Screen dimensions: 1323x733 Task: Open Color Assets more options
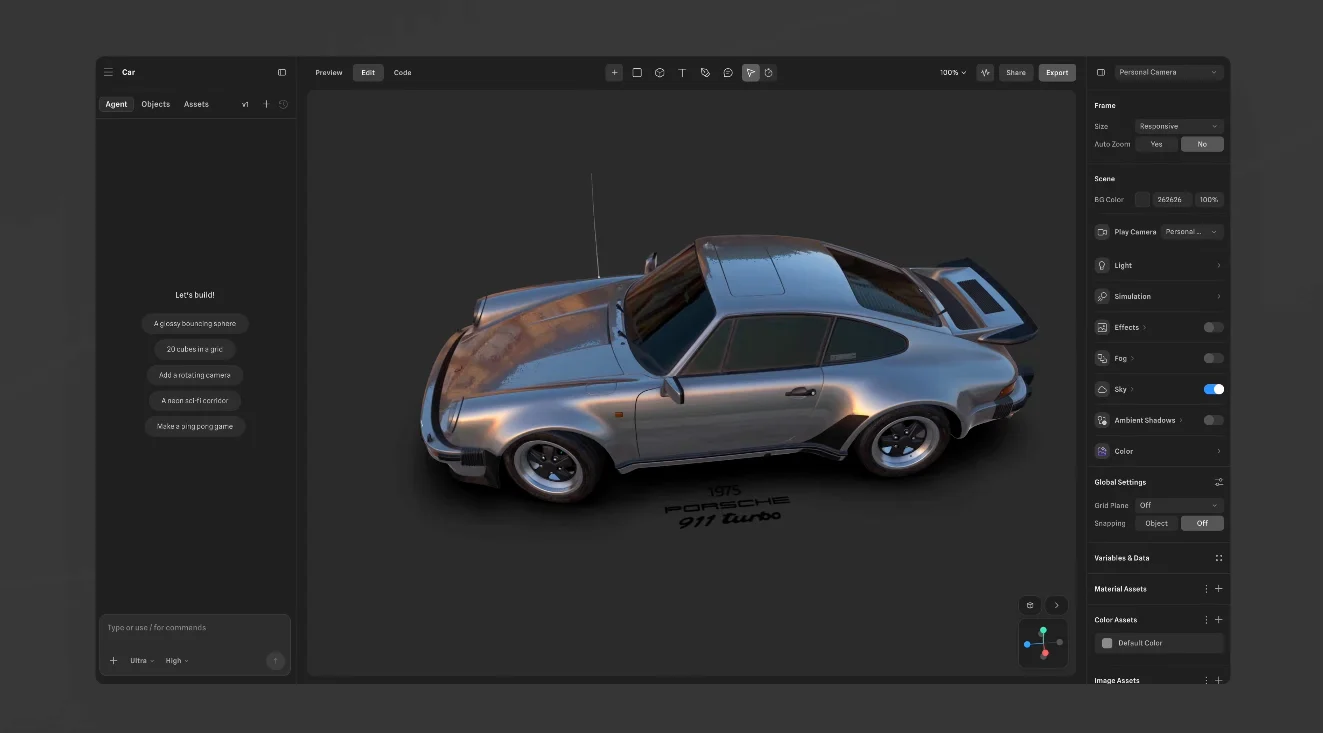(1206, 620)
